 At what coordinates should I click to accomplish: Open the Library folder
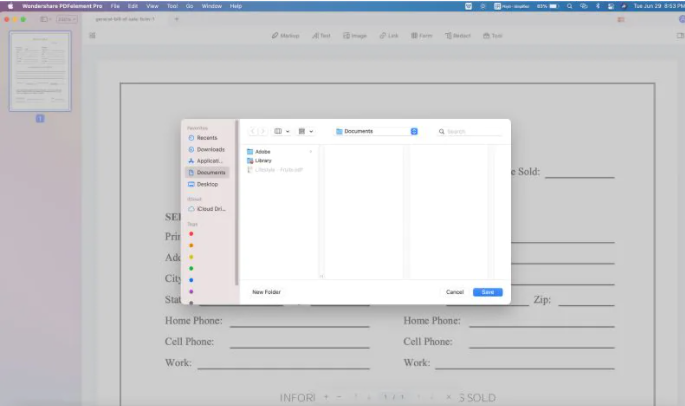click(263, 161)
